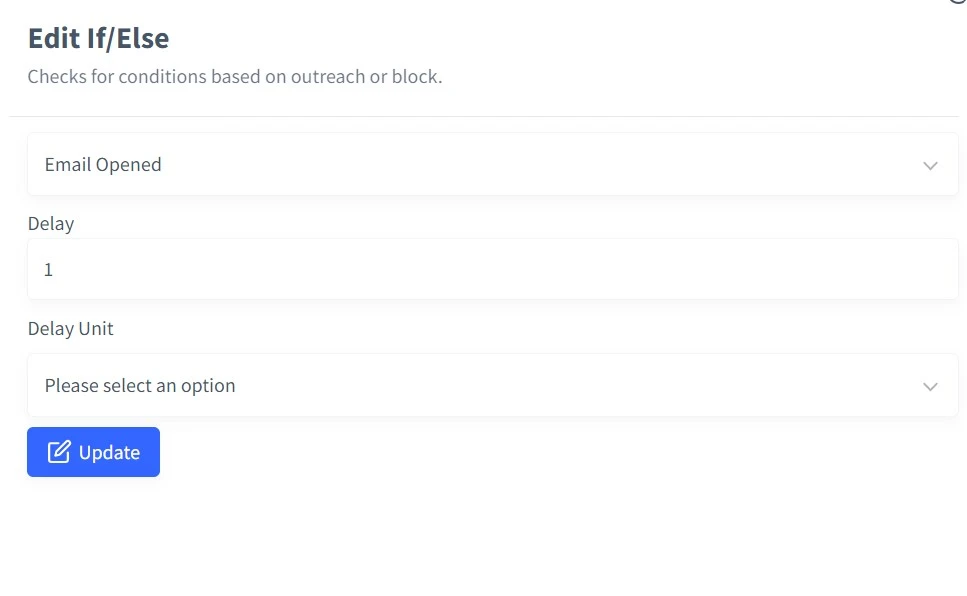Open the Email Opened condition dropdown
Image resolution: width=967 pixels, height=596 pixels.
tap(493, 164)
